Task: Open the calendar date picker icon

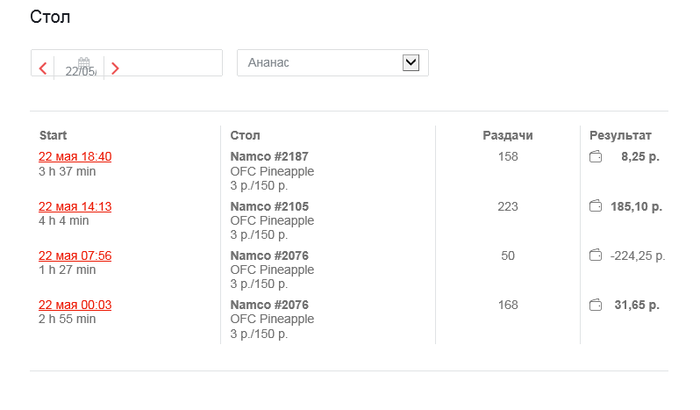Action: [84, 62]
